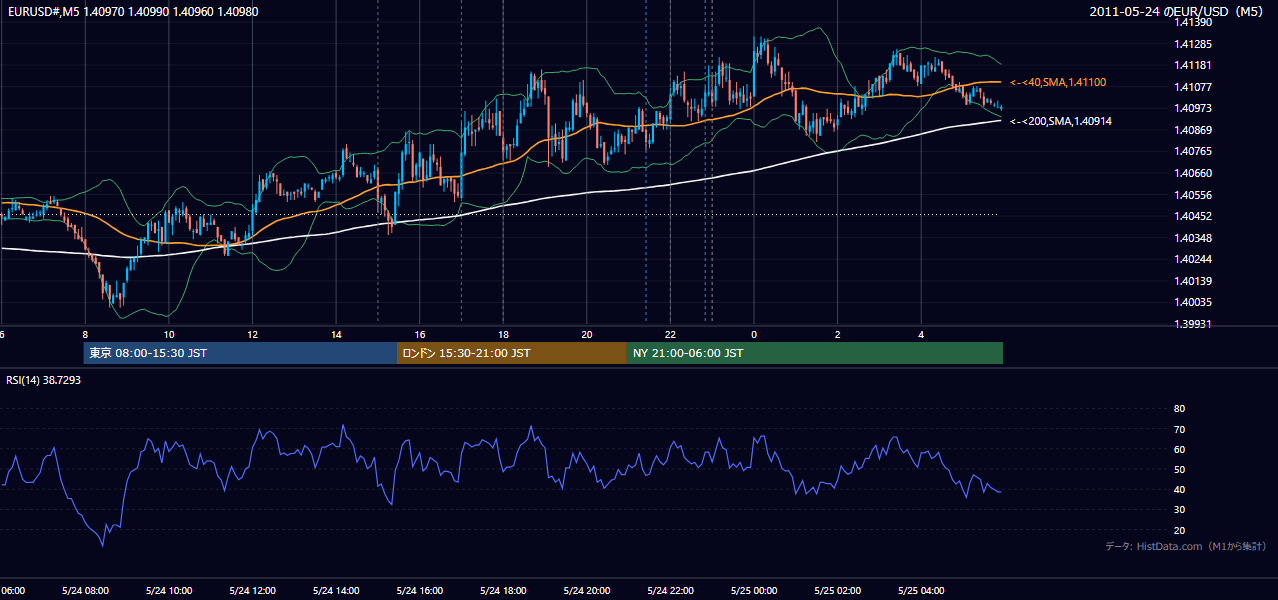The height and width of the screenshot is (600, 1278).
Task: Click price axis value 1.41077
Action: (1193, 87)
